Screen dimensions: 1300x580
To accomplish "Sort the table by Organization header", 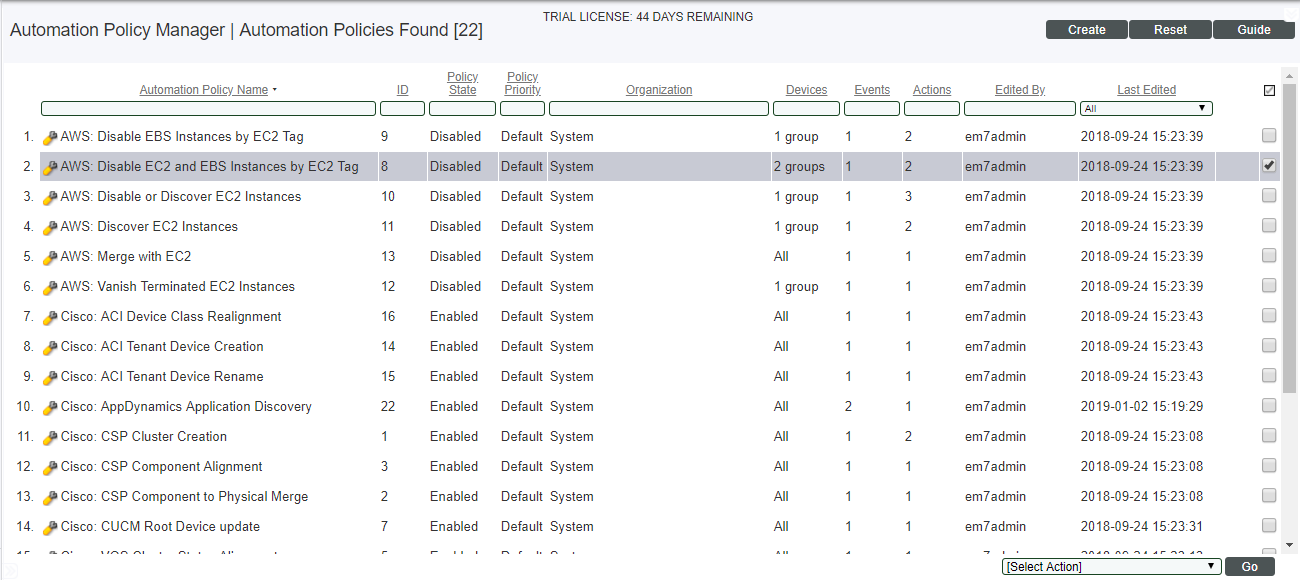I will coord(659,90).
